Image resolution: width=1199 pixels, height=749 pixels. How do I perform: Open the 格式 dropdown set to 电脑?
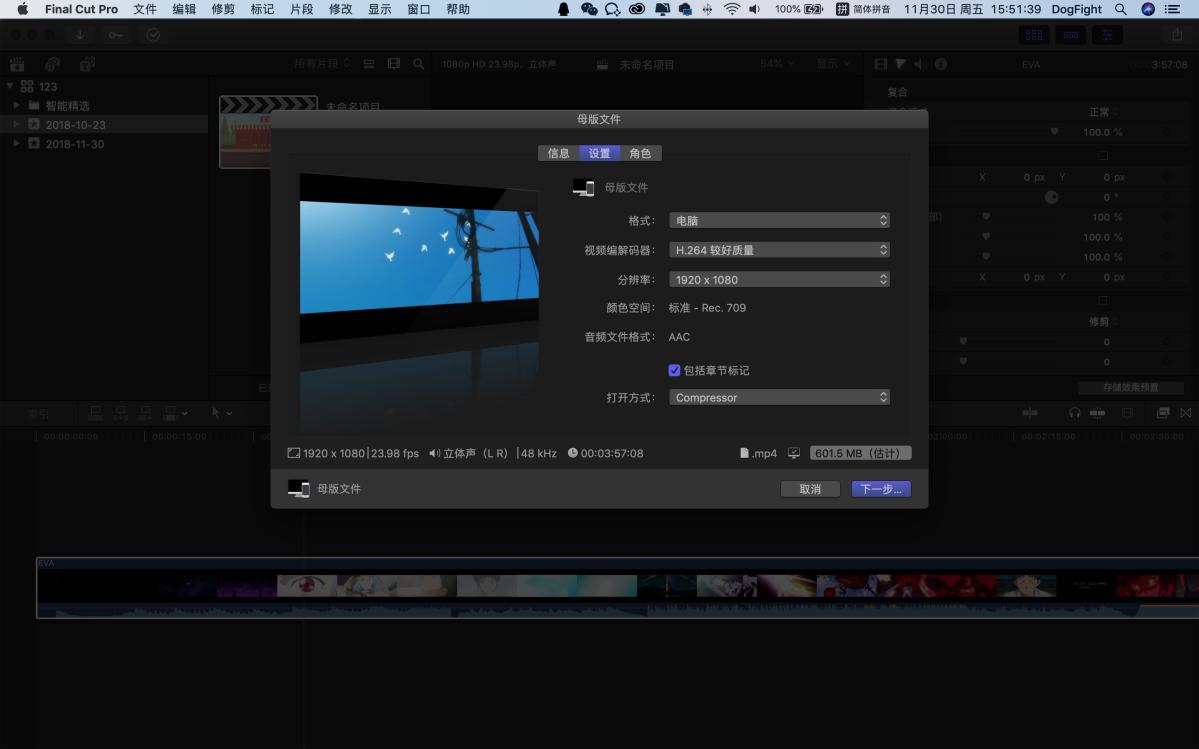tap(779, 220)
